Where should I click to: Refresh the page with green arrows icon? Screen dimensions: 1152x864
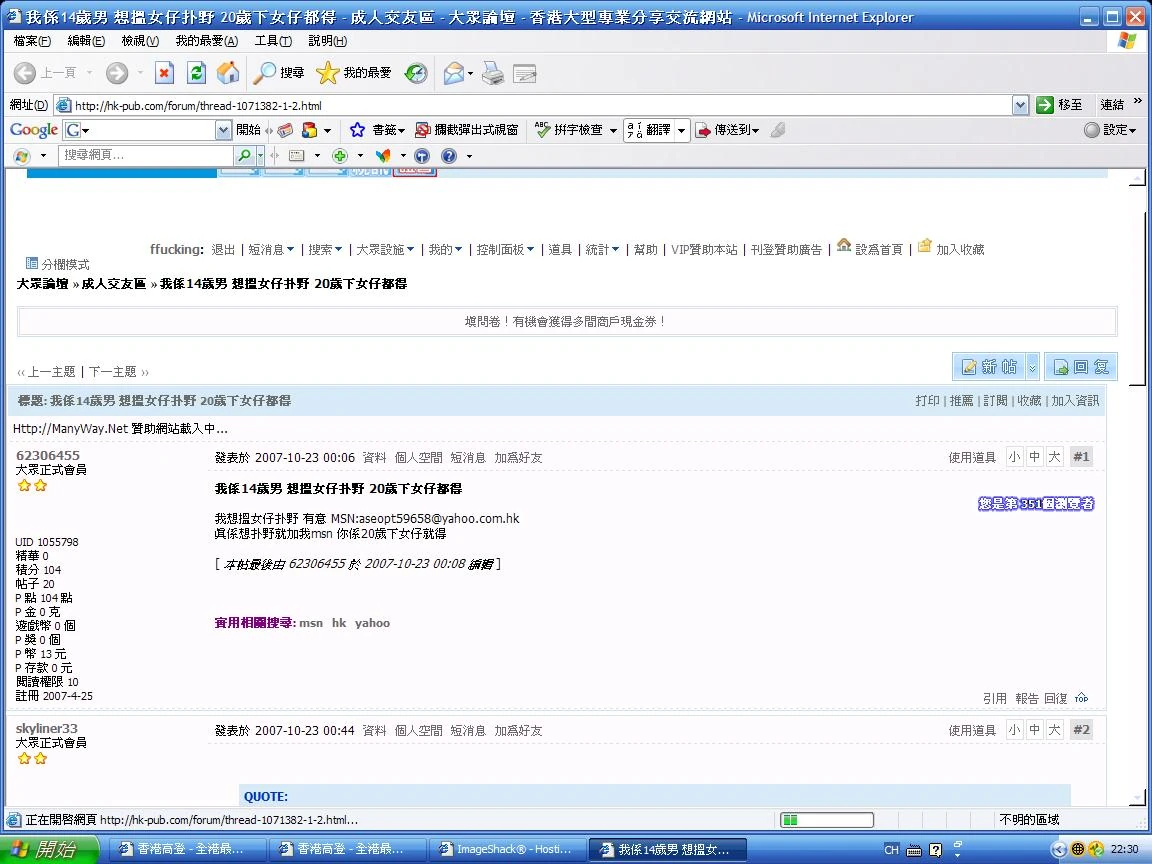click(196, 73)
